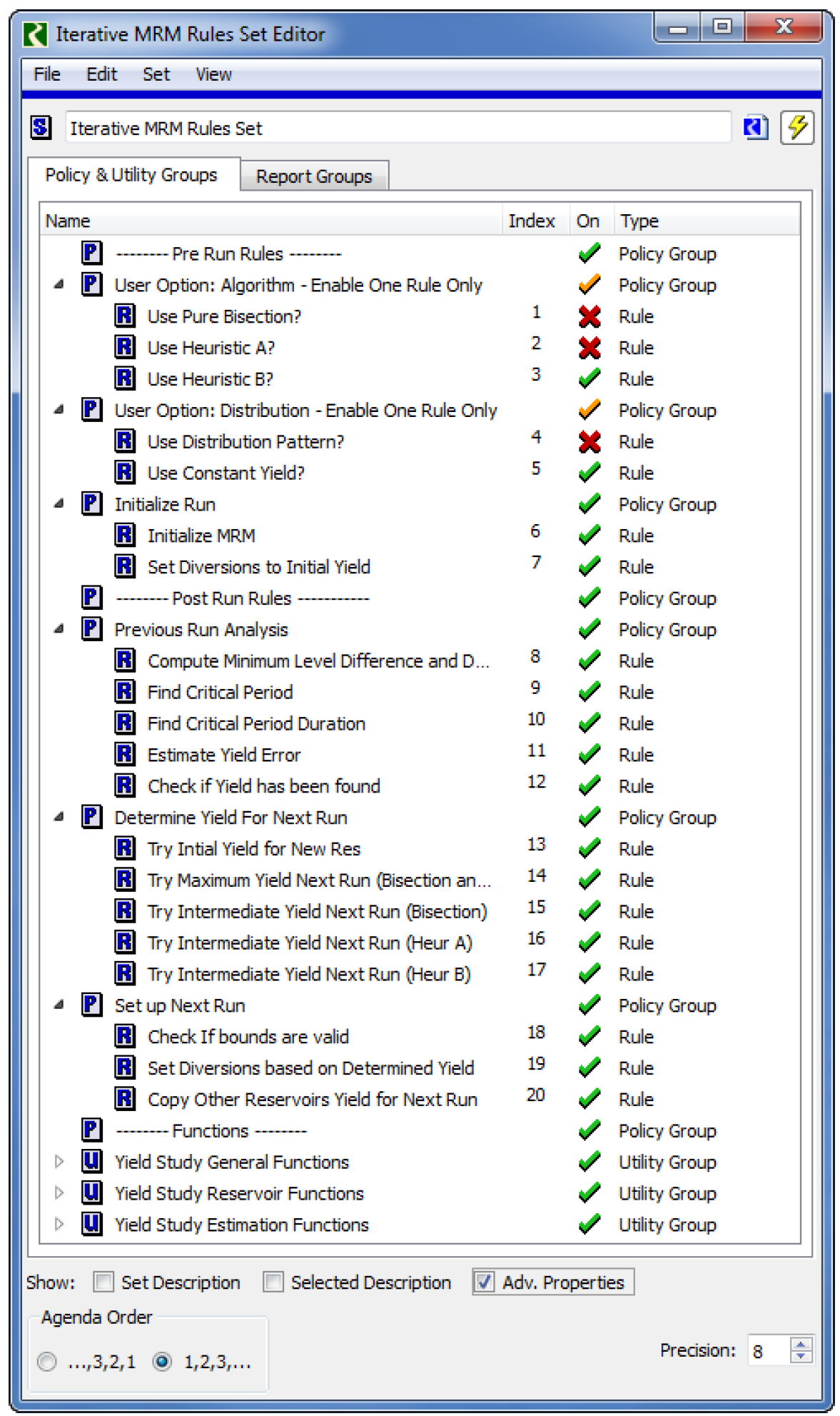Click the utility group icon for Yield Study General Functions
Screen dimensions: 840x1416
point(91,1162)
